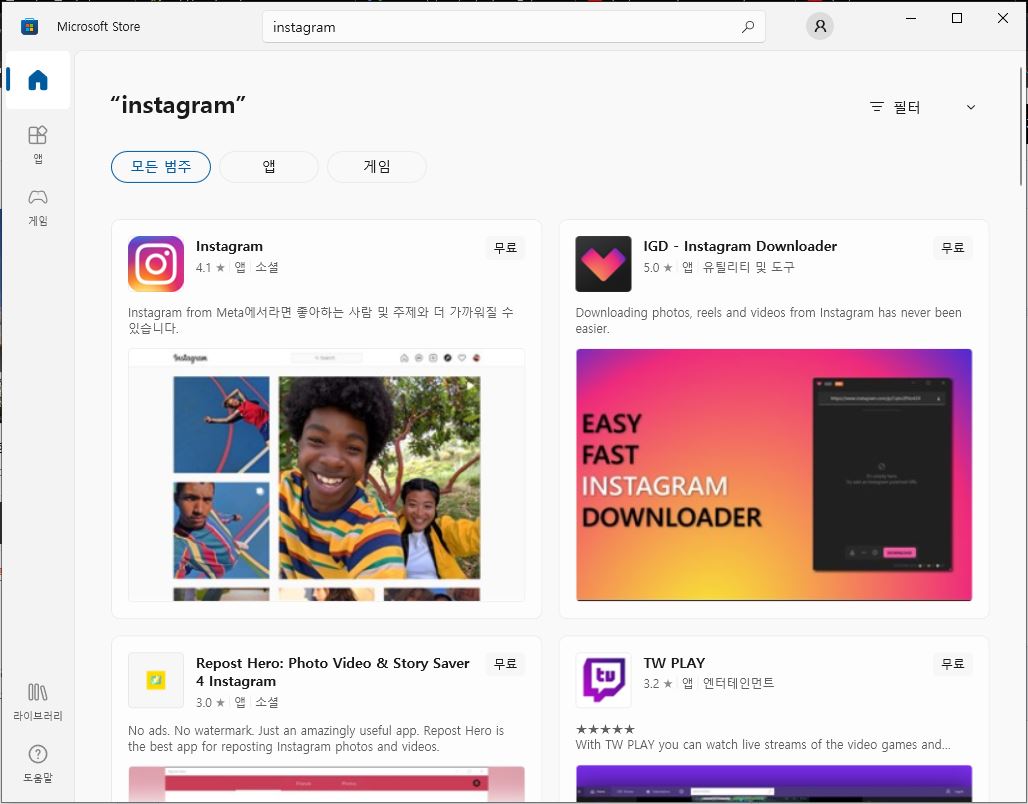This screenshot has height=804, width=1028.
Task: Open the Games section in sidebar
Action: (38, 207)
